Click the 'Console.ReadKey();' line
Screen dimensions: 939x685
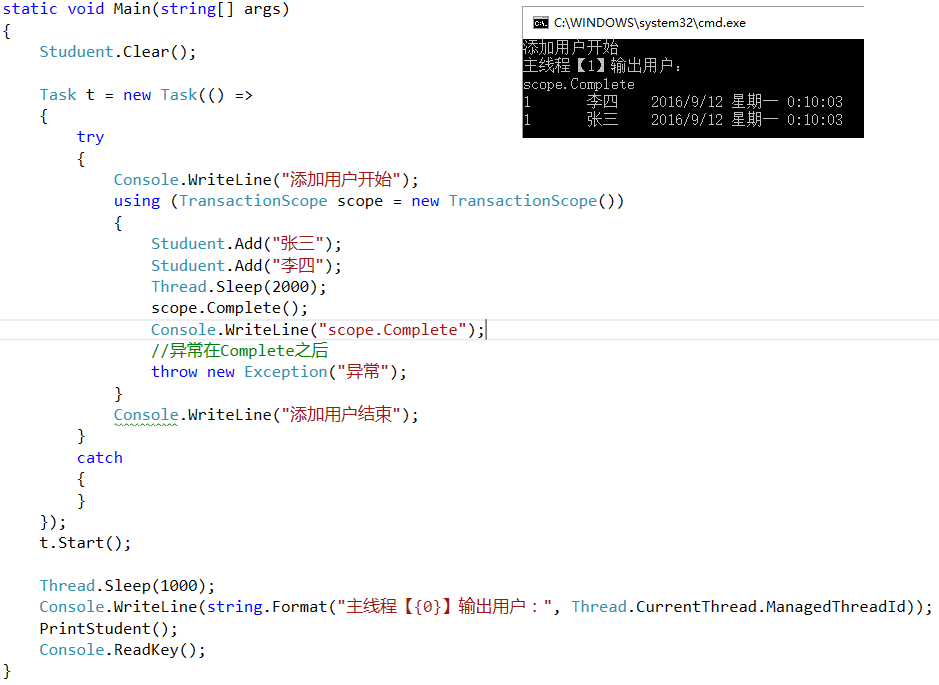(122, 650)
